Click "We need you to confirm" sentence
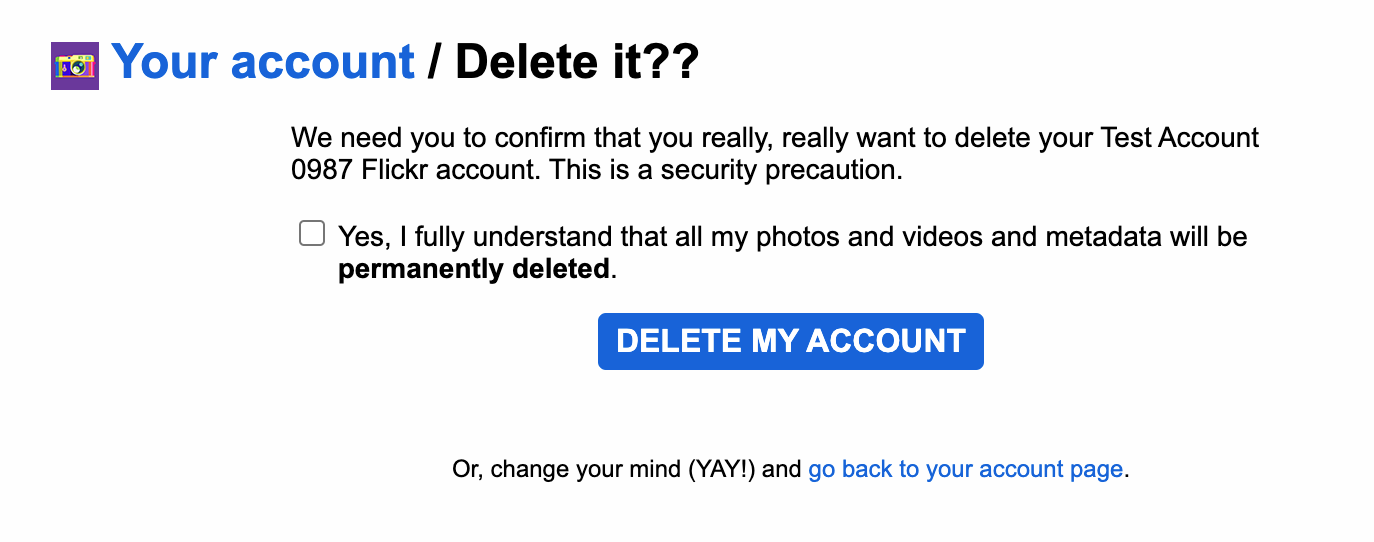The width and height of the screenshot is (1374, 542). 433,138
